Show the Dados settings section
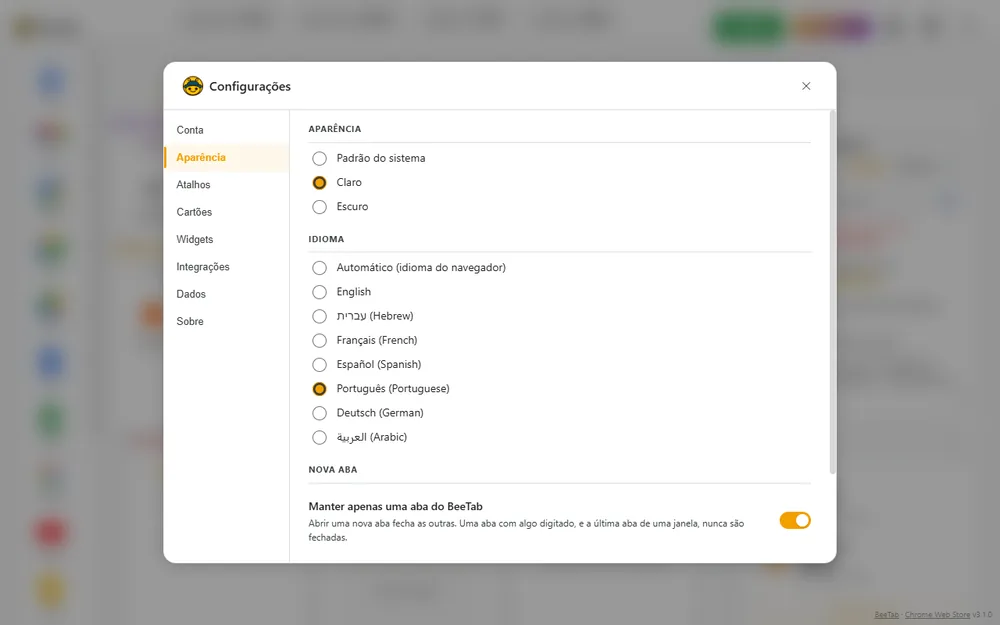Viewport: 1000px width, 625px height. [x=226, y=295]
